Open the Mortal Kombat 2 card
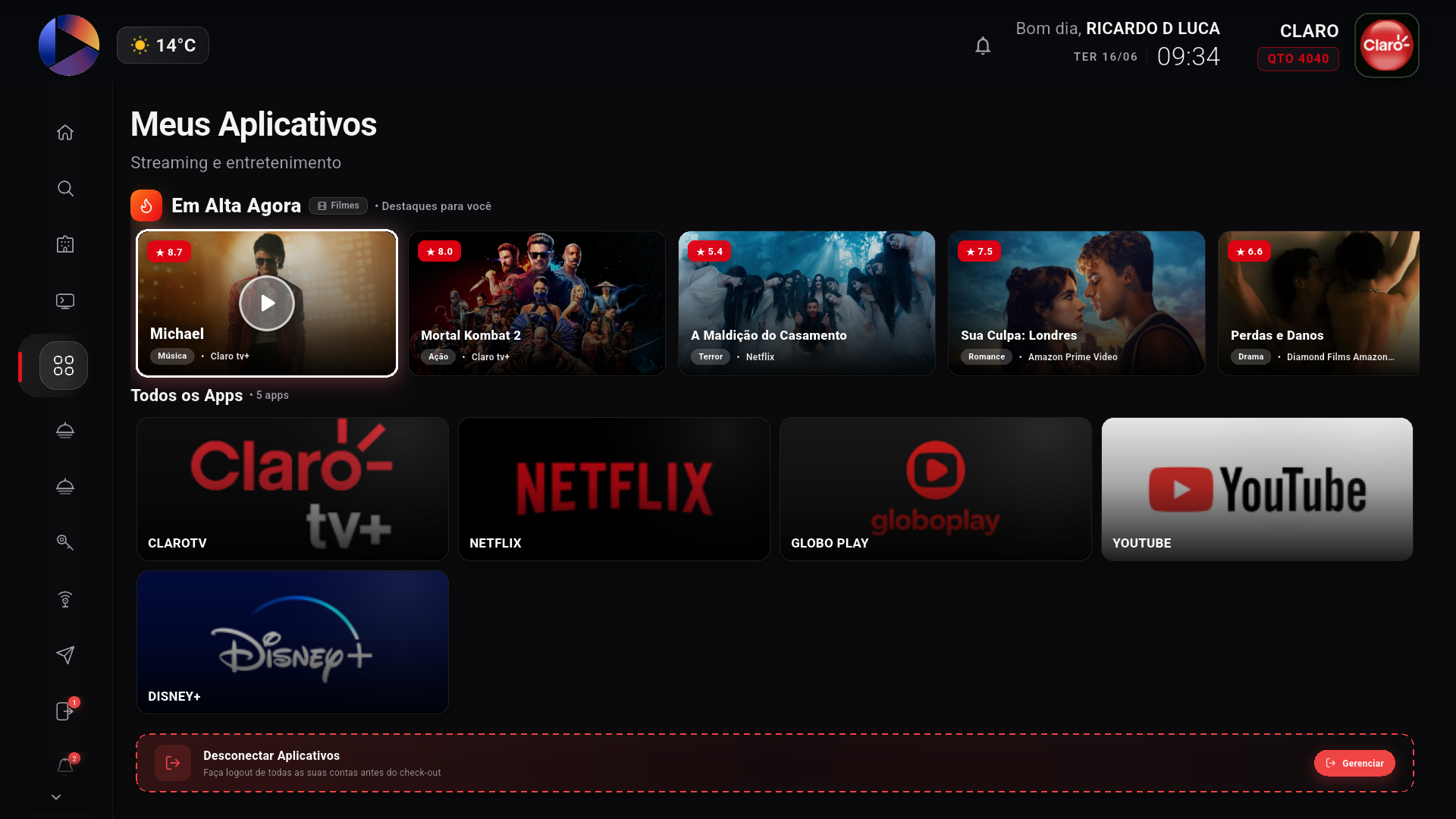 pyautogui.click(x=537, y=303)
